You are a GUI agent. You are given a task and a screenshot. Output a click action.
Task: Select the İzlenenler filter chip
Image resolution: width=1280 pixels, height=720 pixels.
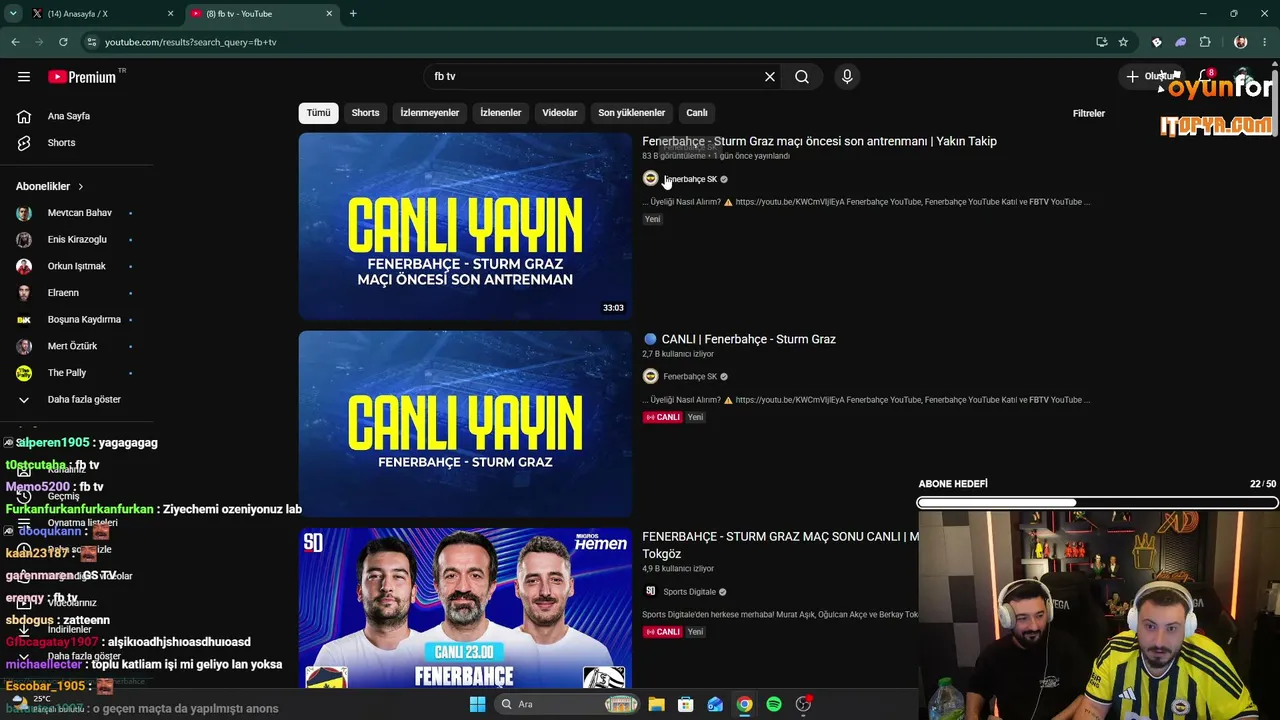pyautogui.click(x=501, y=113)
